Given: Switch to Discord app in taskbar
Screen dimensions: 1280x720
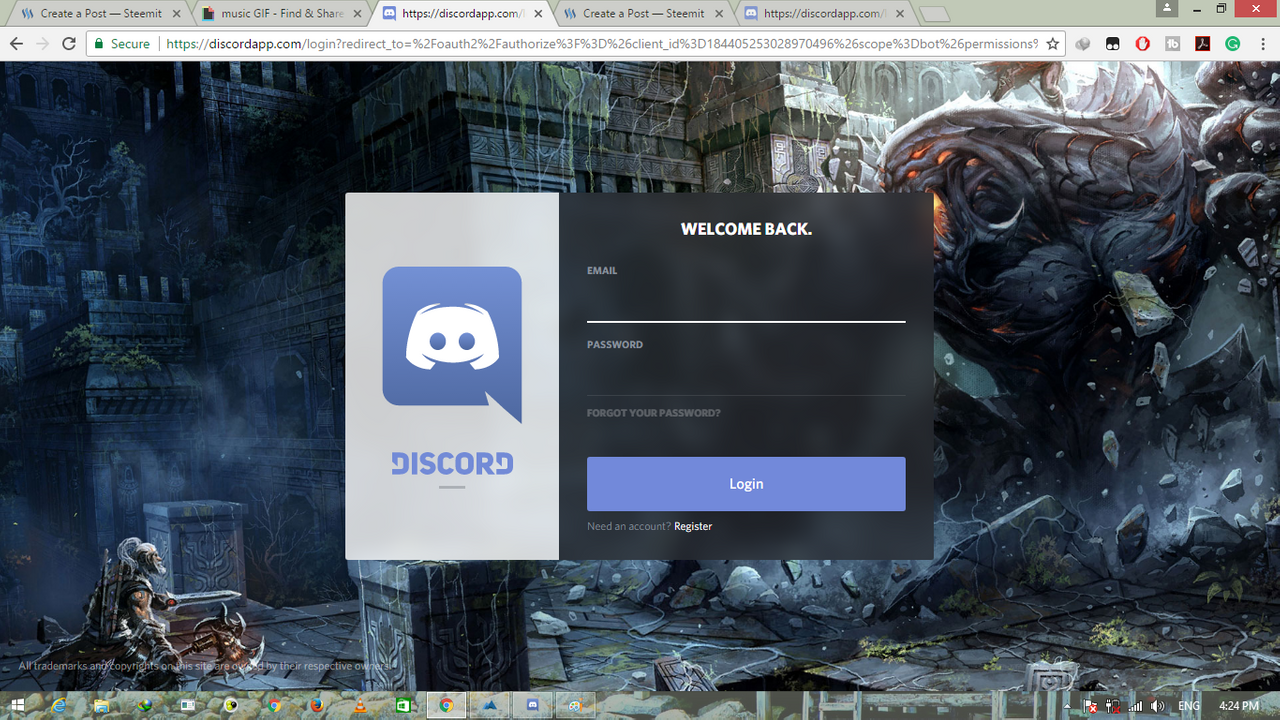Looking at the screenshot, I should pos(532,705).
